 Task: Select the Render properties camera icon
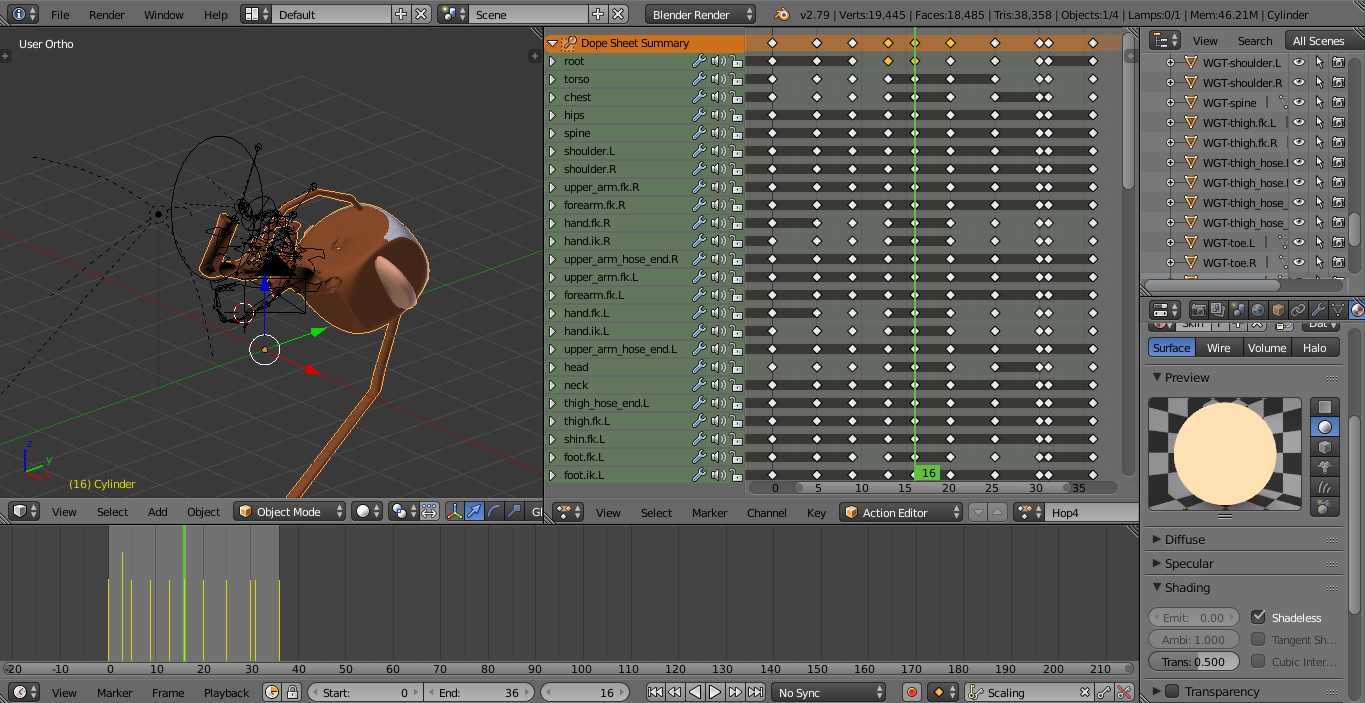point(1199,309)
